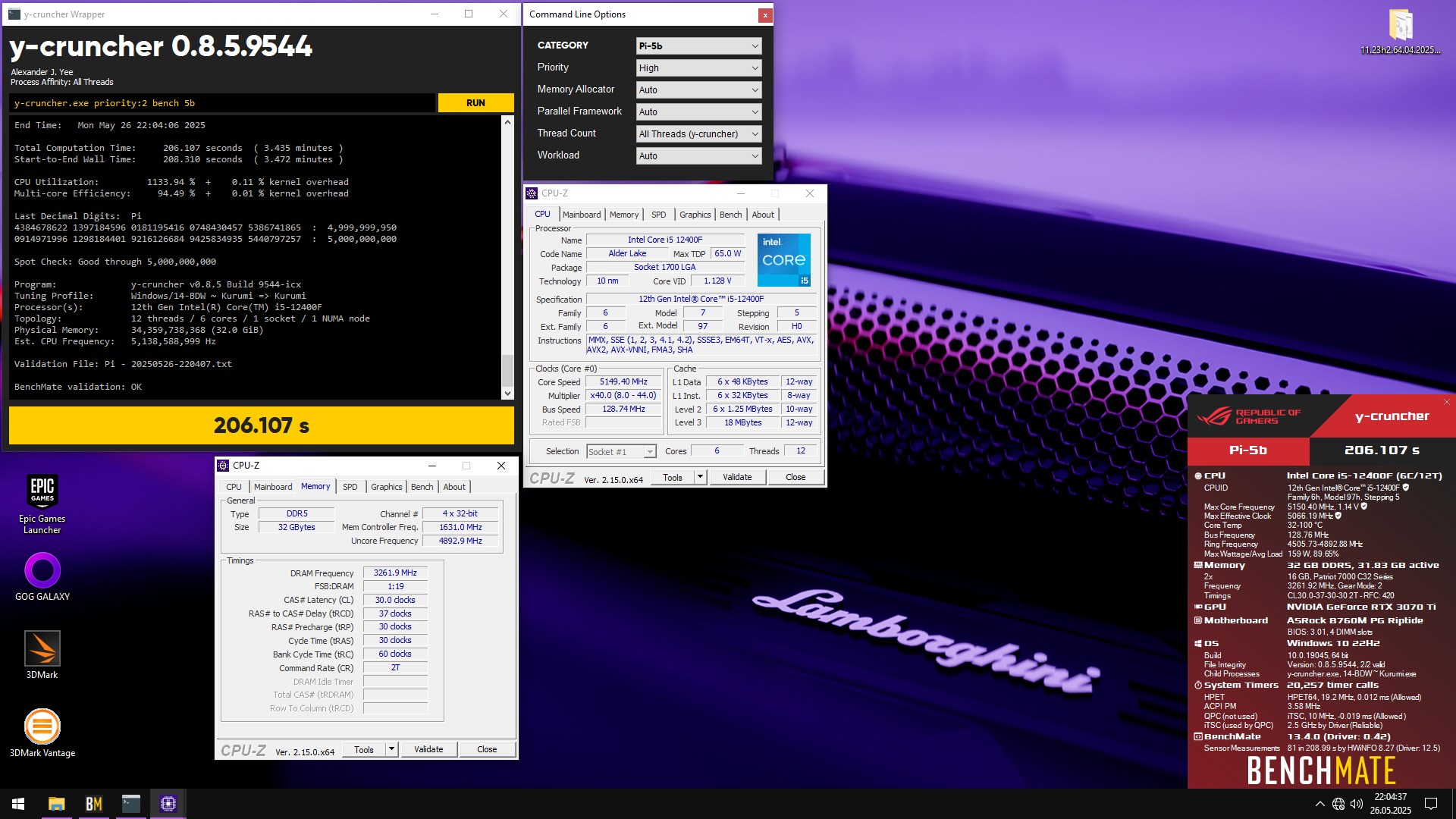Click the y-cruncher command line field

point(223,103)
